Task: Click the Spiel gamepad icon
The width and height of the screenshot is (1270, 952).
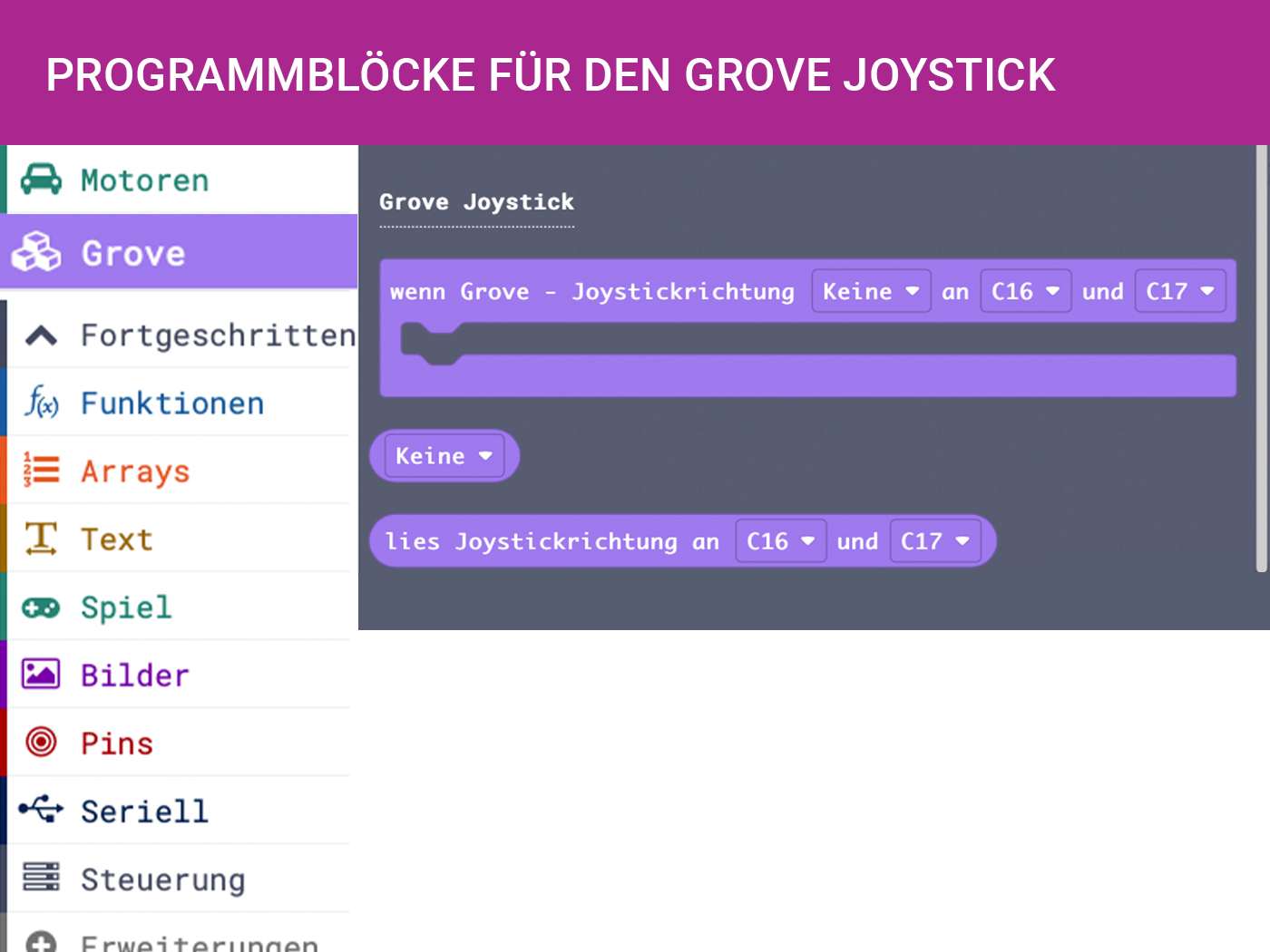Action: coord(41,607)
